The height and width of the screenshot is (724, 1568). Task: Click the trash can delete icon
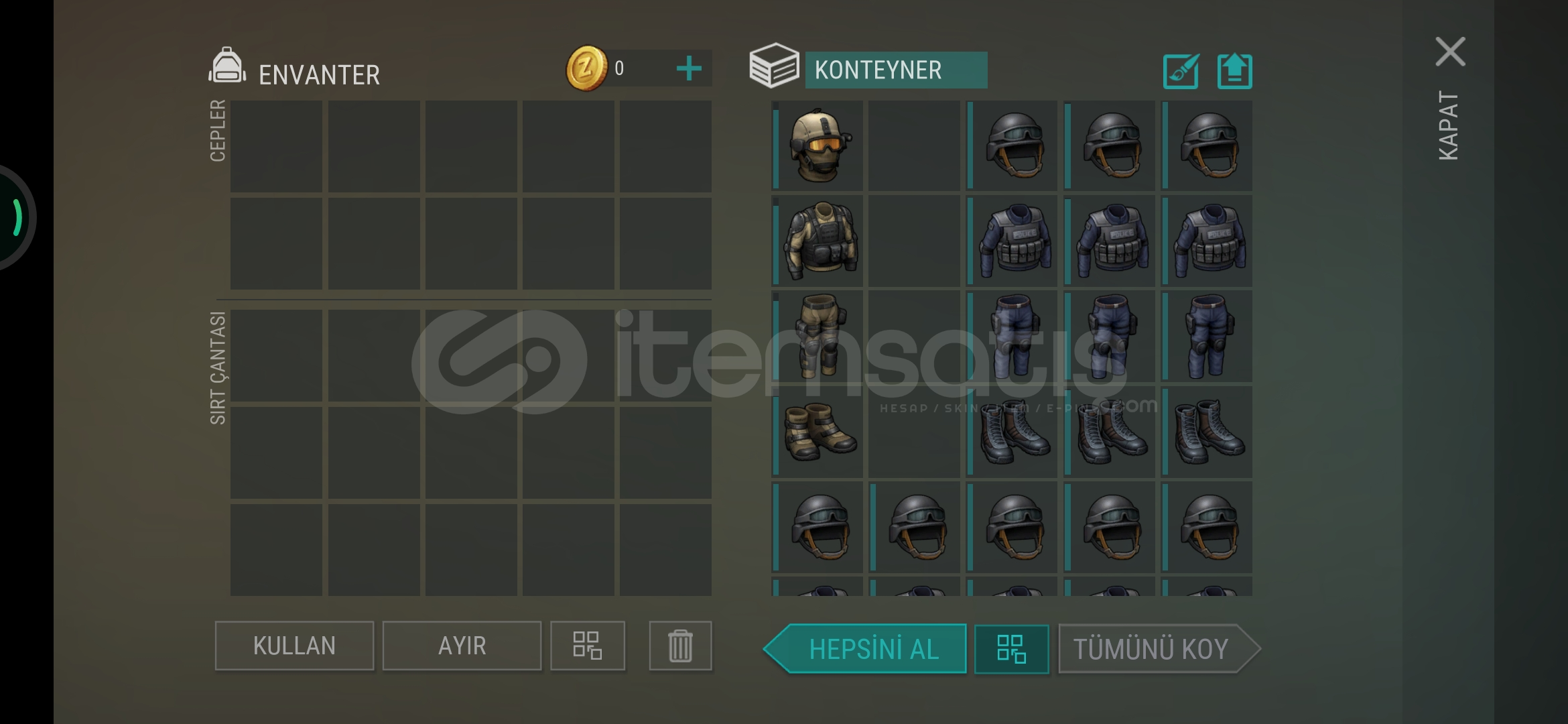(x=680, y=646)
